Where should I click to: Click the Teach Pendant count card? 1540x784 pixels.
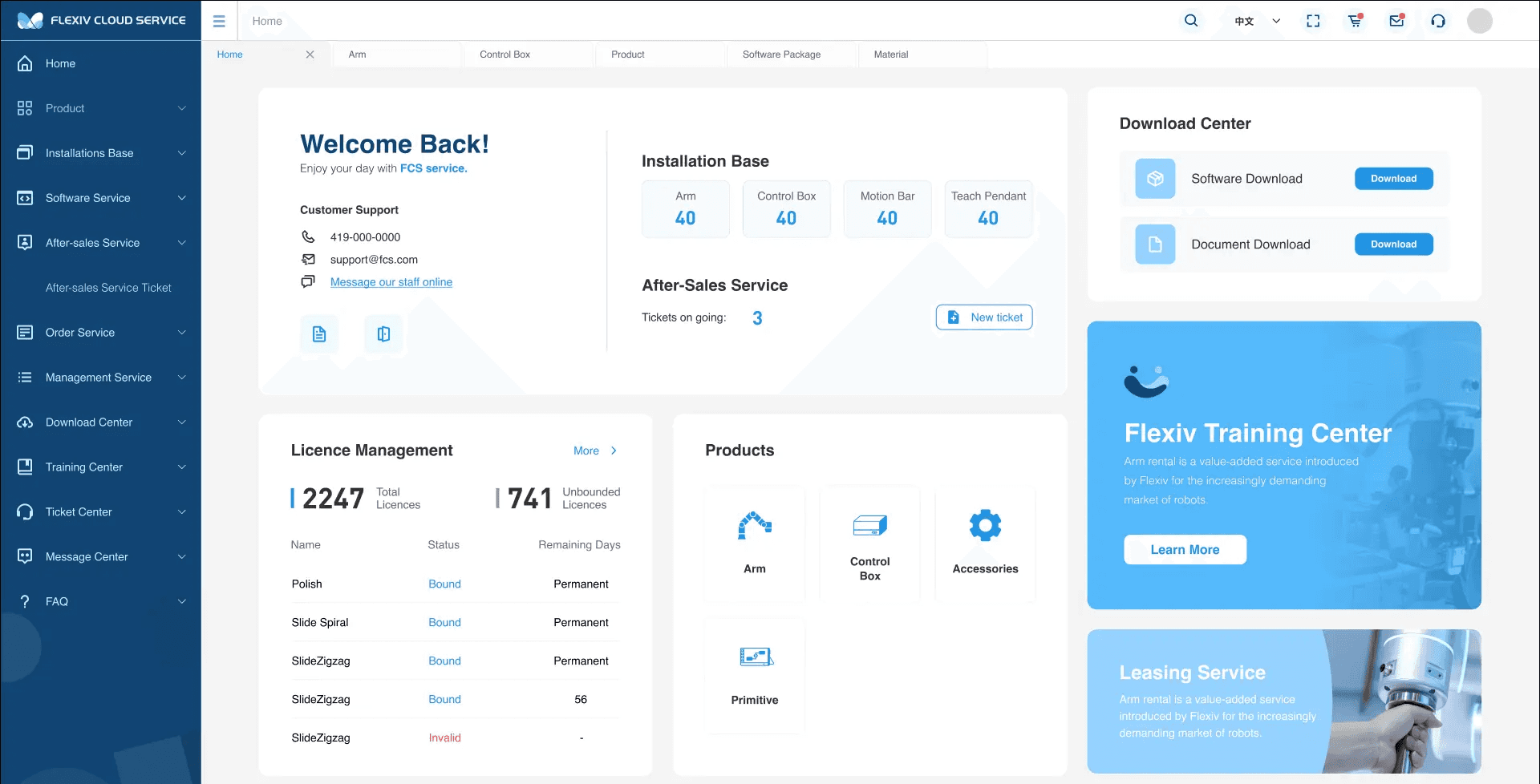click(988, 208)
